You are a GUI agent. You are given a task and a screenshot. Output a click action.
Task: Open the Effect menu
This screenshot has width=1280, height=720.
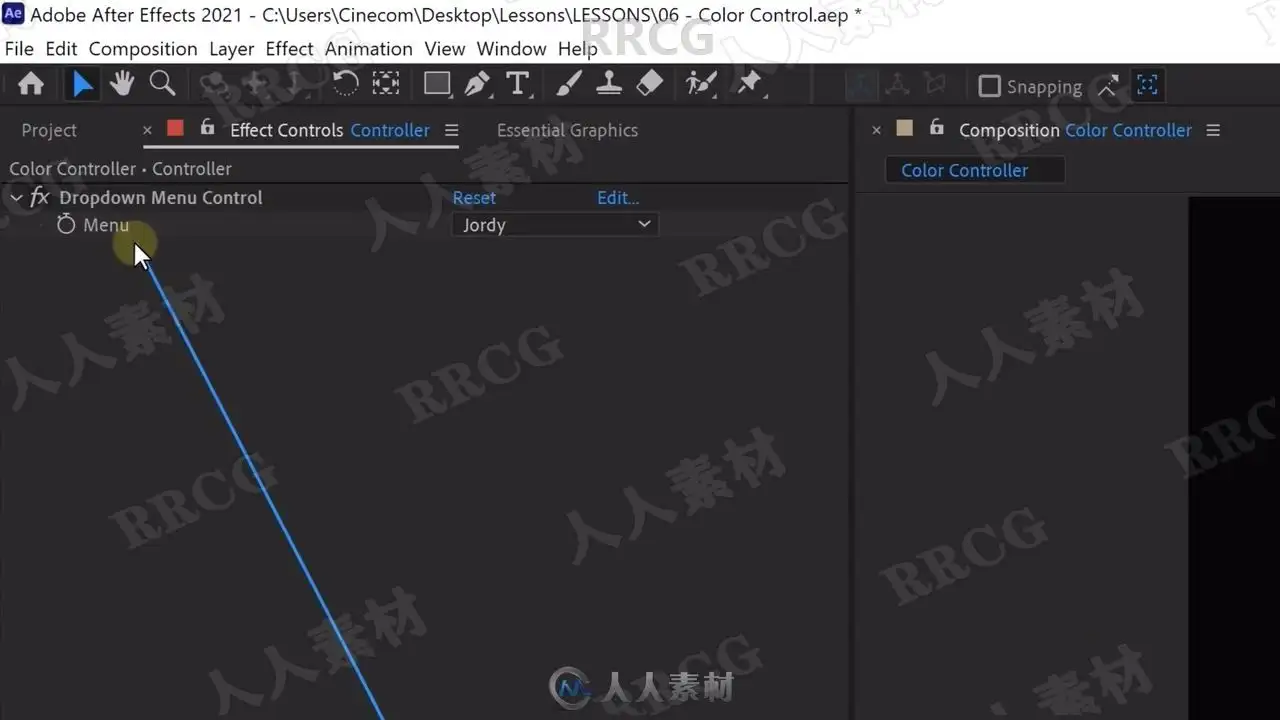(290, 49)
